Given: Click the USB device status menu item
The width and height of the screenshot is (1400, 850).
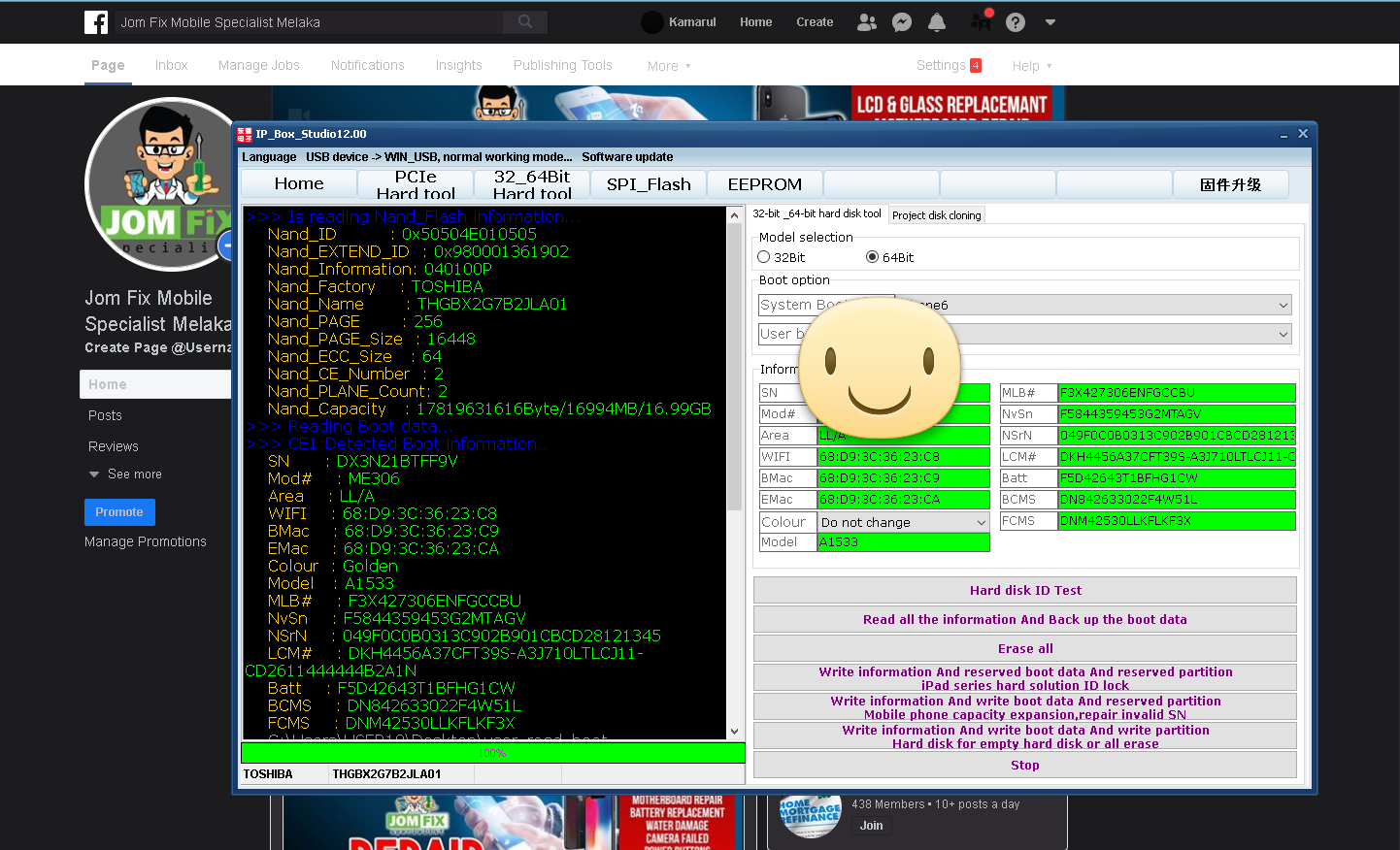Looking at the screenshot, I should click(x=439, y=157).
